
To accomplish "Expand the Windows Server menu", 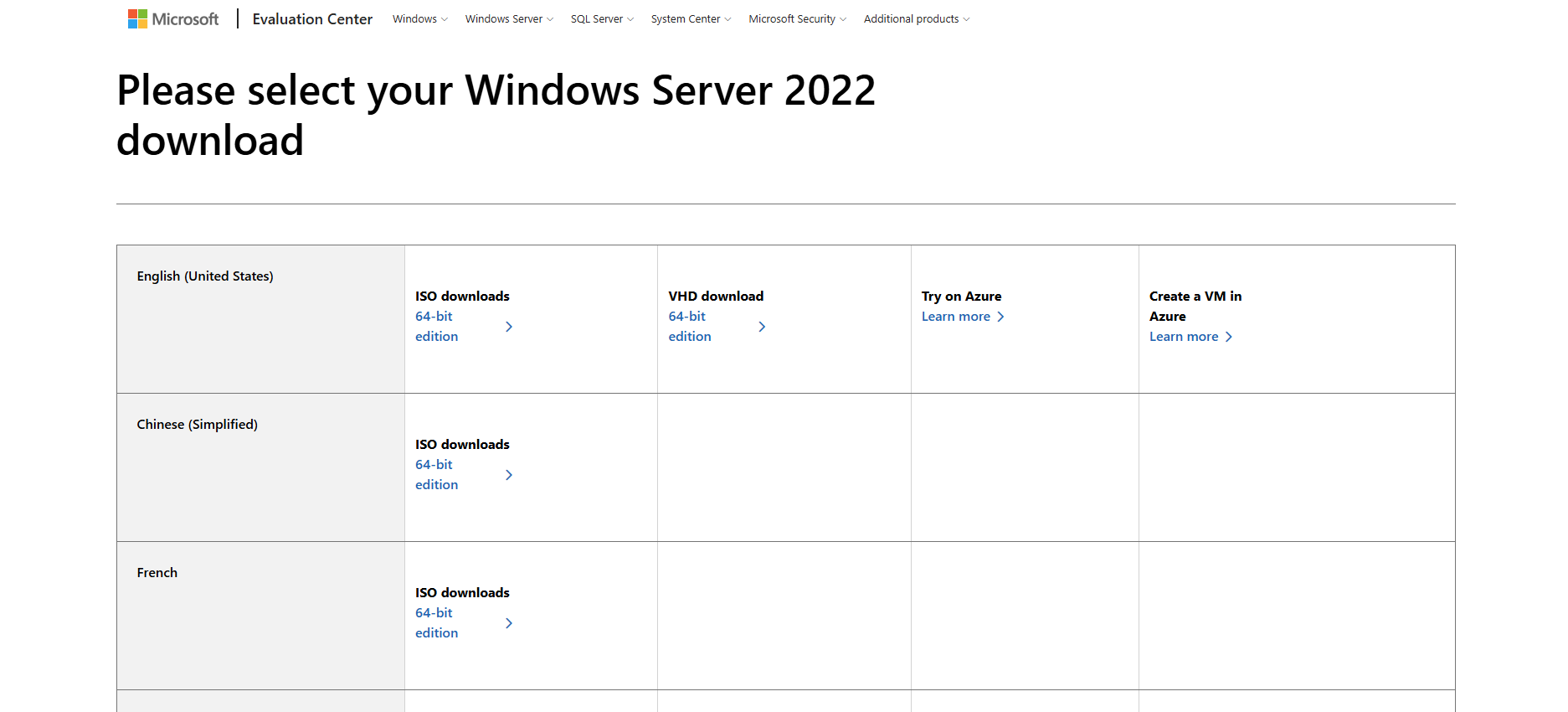I will (509, 18).
